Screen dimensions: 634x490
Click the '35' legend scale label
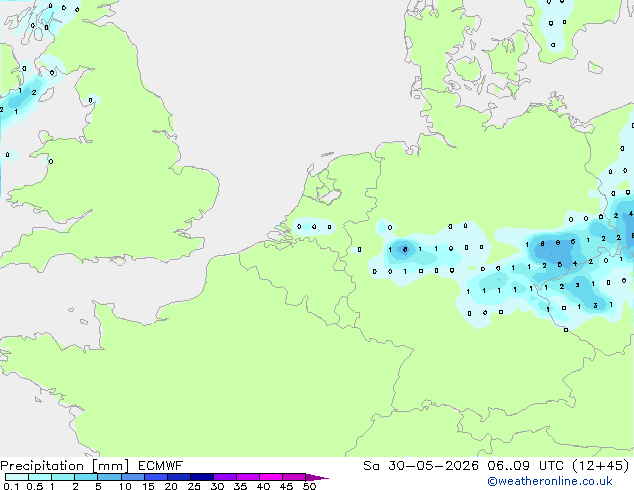(x=240, y=486)
